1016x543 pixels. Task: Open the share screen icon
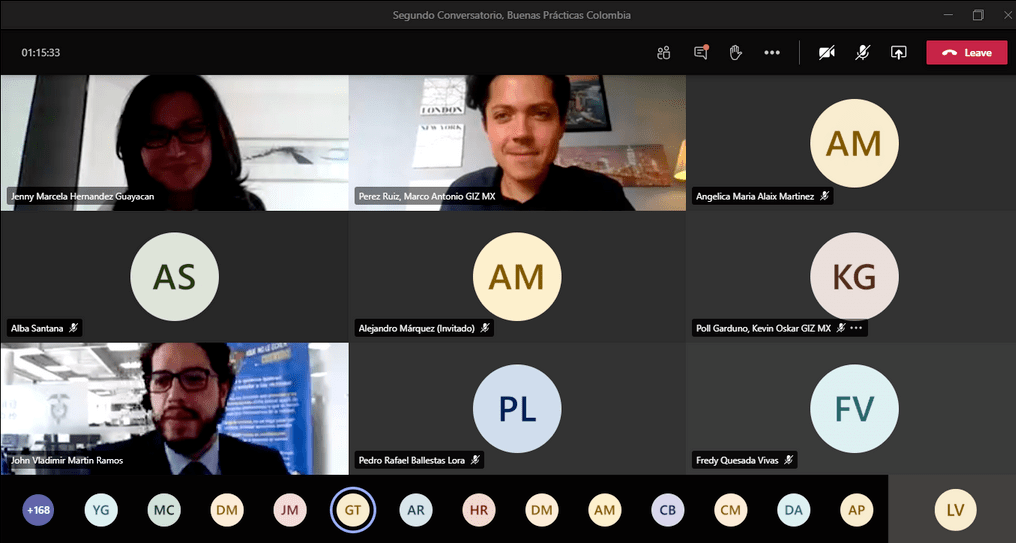898,53
